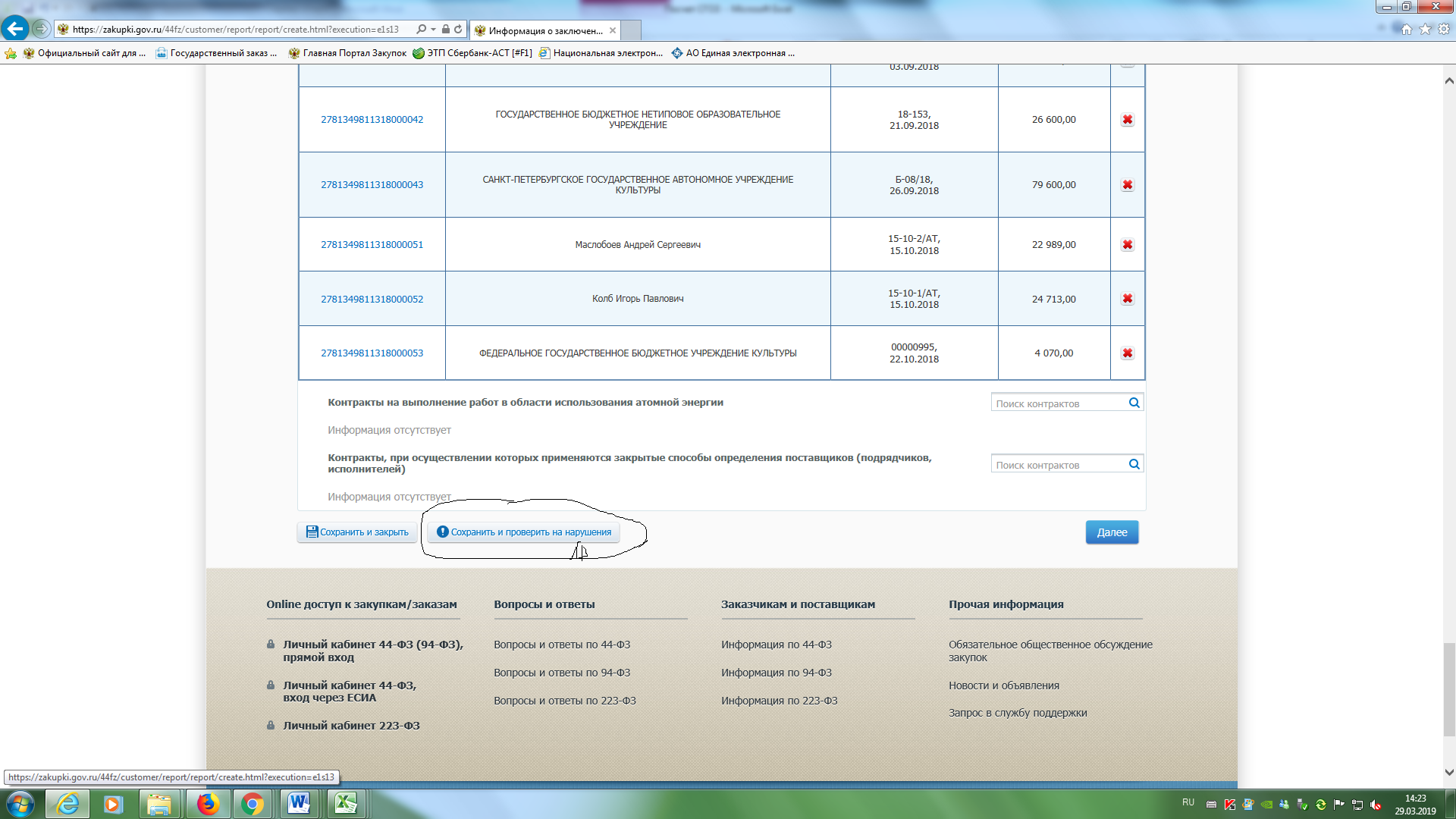Remove contract 2781349811318000043 using red cross
Screen dimensions: 1456x819
(x=1127, y=185)
